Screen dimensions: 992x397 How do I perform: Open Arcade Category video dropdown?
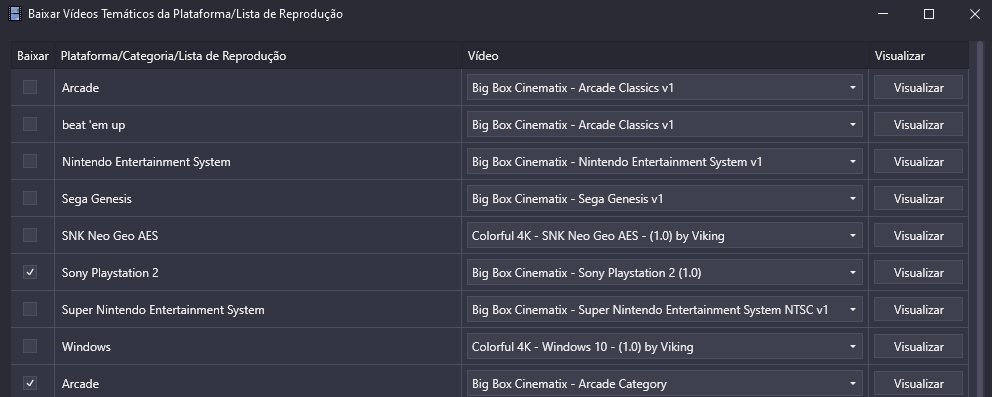[x=665, y=384]
